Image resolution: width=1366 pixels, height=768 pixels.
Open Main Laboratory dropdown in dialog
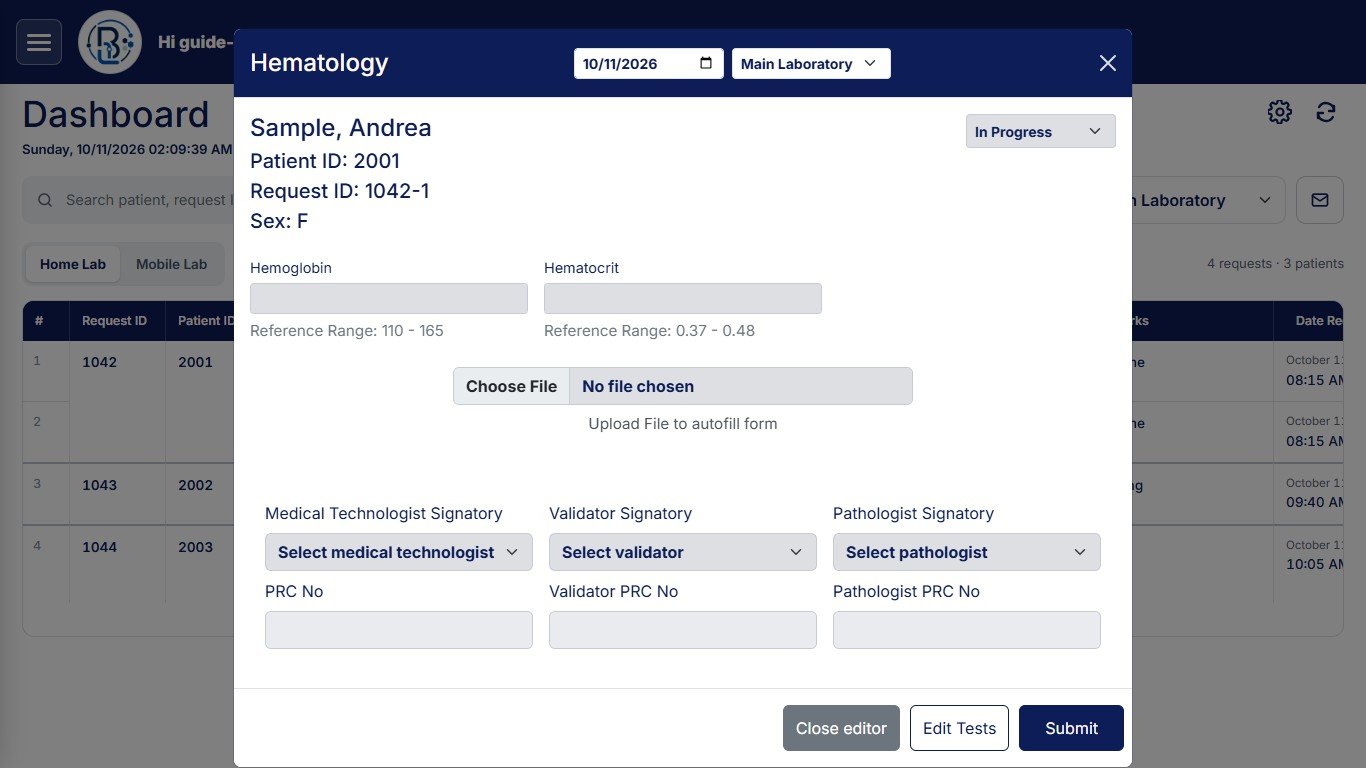click(x=811, y=63)
